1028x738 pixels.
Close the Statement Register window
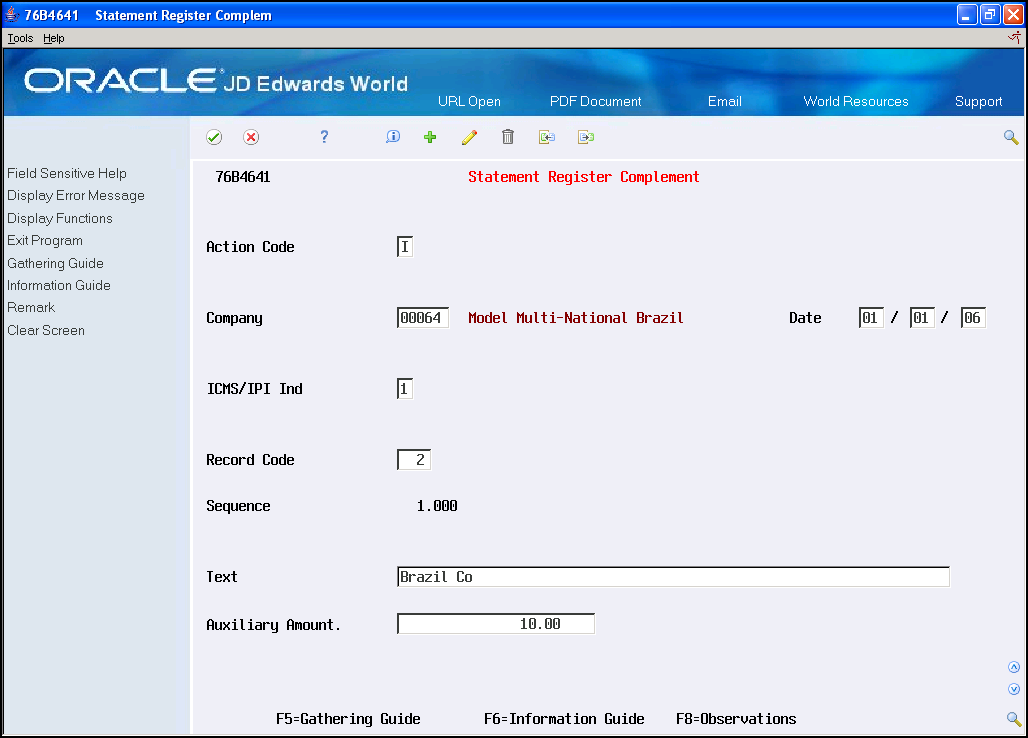[1013, 14]
